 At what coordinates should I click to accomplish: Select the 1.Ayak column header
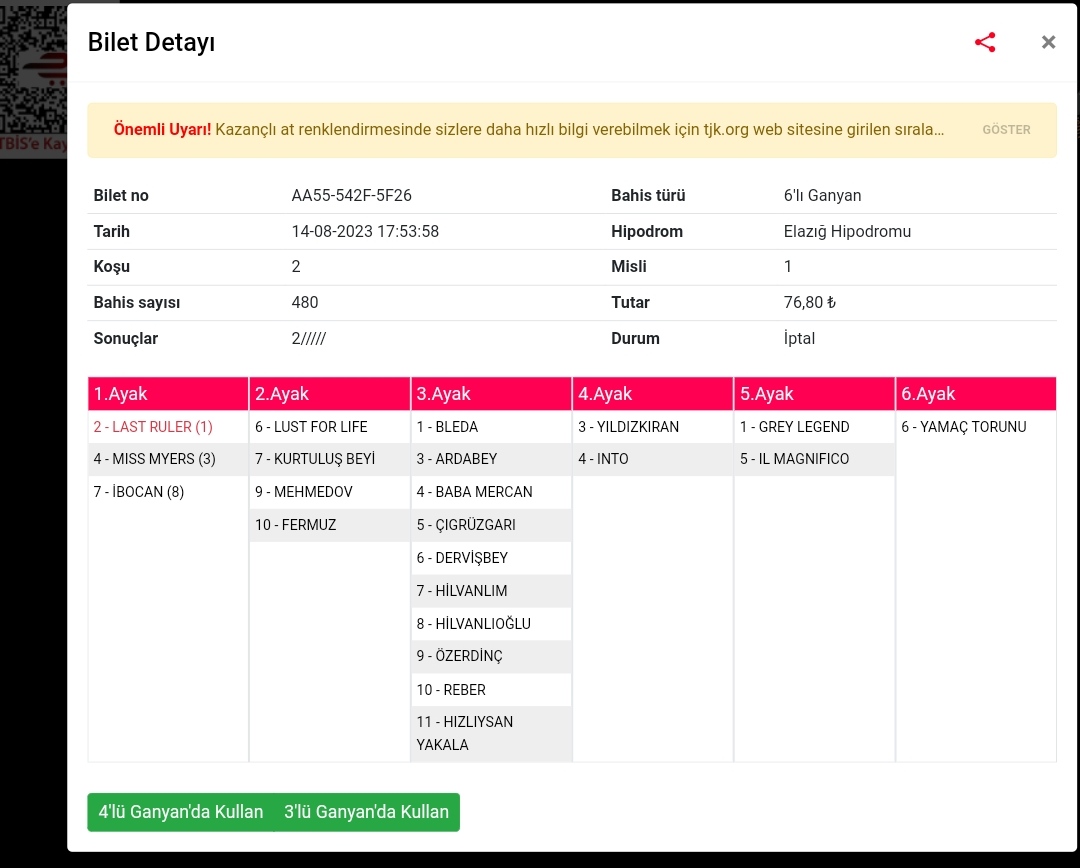(168, 393)
